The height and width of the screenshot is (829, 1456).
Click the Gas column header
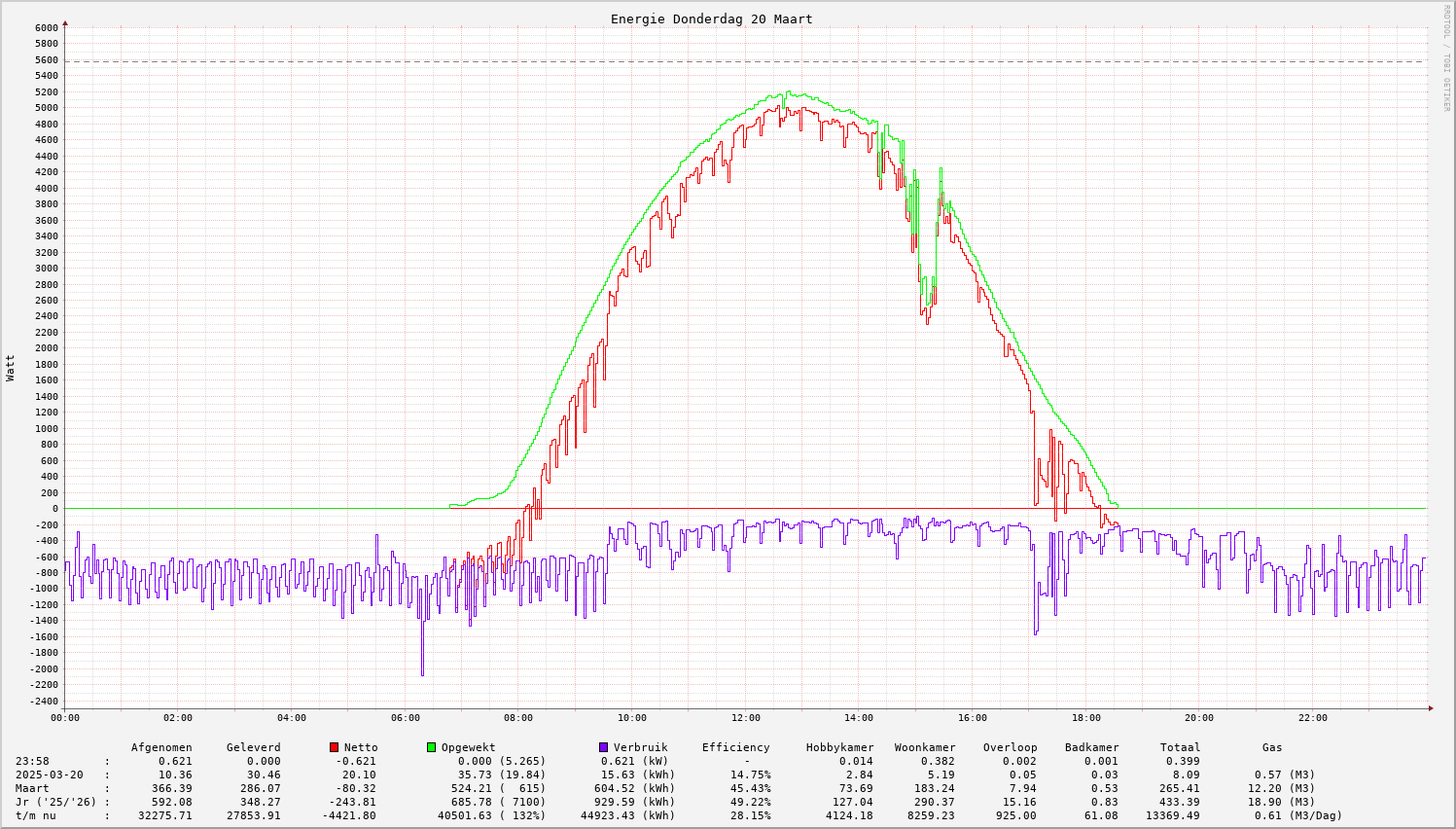coord(1272,747)
